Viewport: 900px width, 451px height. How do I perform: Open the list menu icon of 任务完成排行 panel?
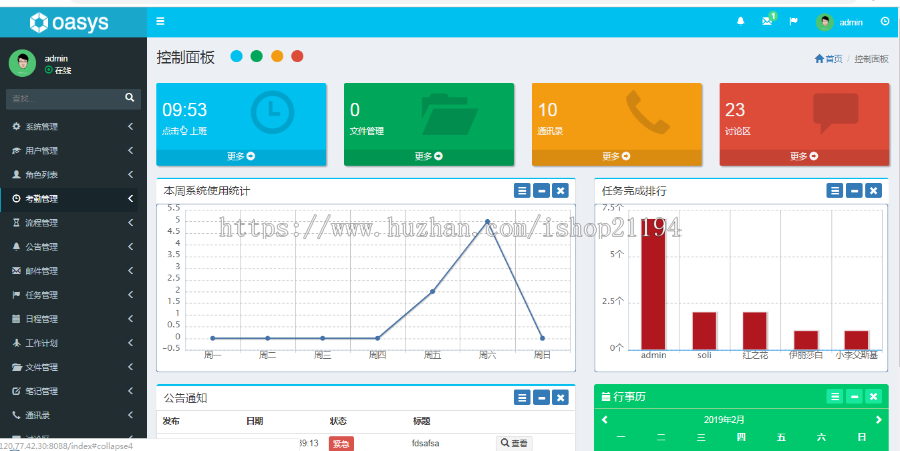pos(835,190)
